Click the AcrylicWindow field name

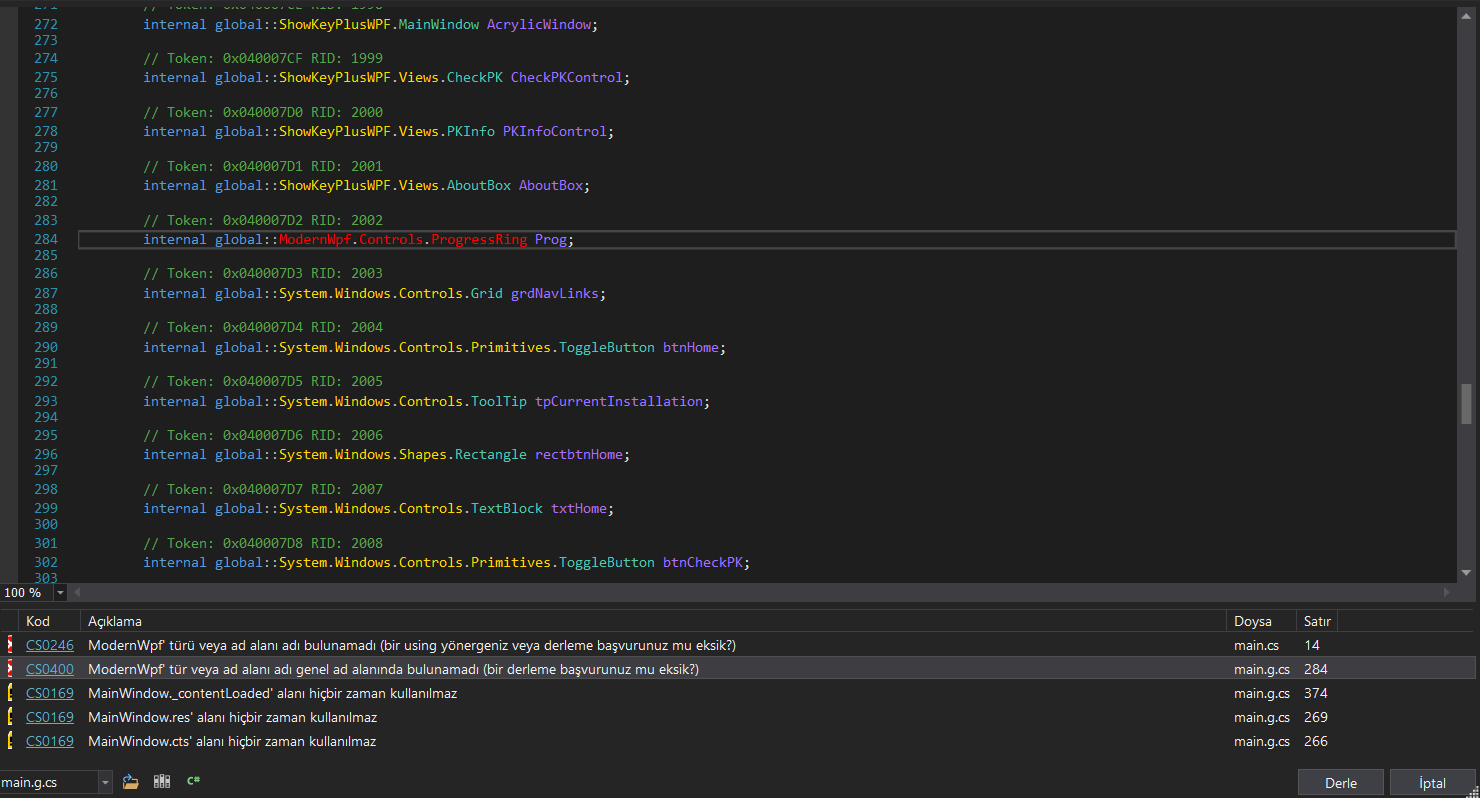[539, 24]
